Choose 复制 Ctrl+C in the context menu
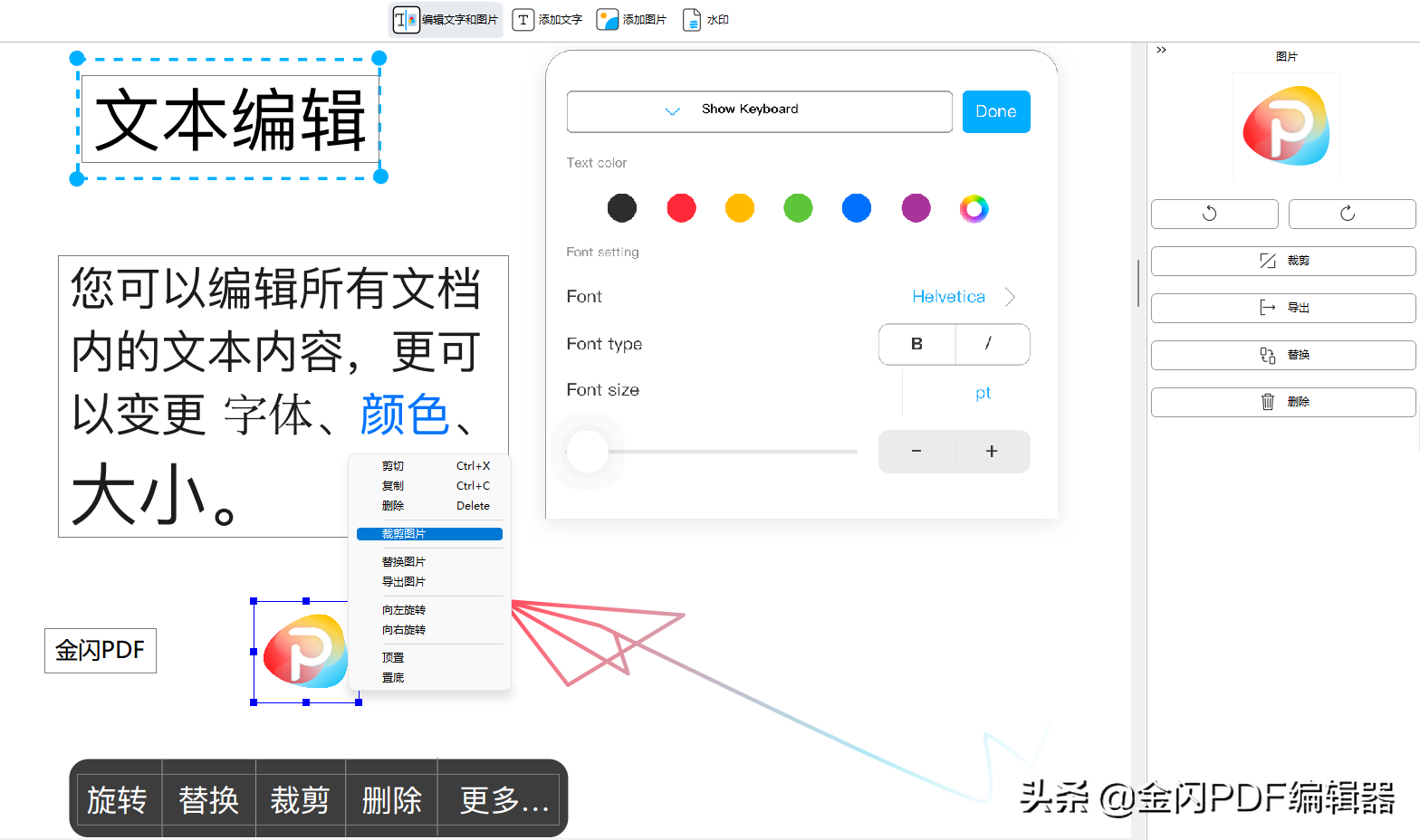The height and width of the screenshot is (840, 1420). 430,486
